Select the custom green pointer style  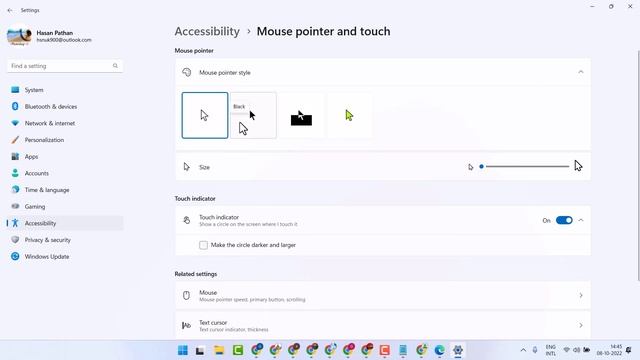tap(349, 116)
